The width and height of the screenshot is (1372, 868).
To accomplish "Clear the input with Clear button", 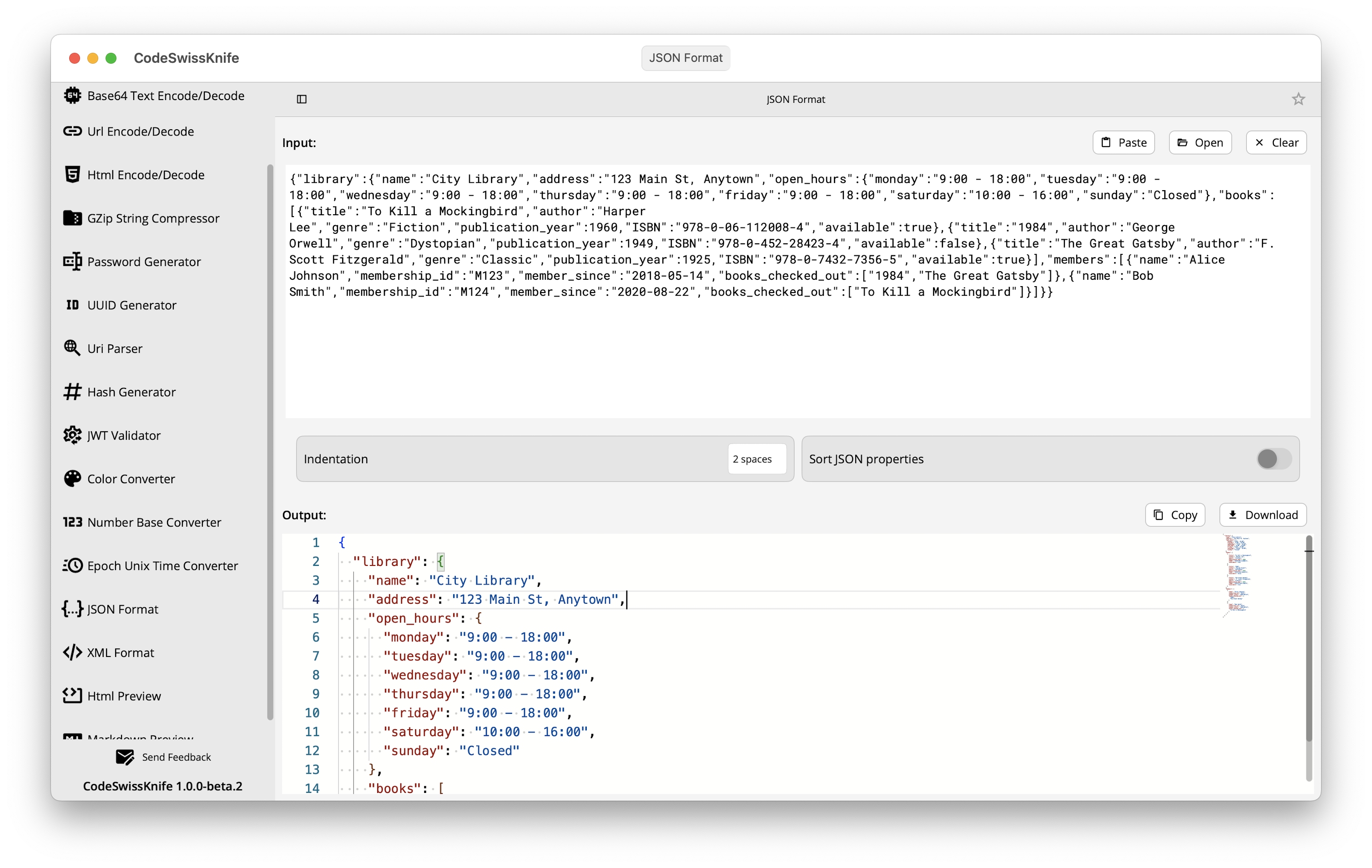I will coord(1276,142).
